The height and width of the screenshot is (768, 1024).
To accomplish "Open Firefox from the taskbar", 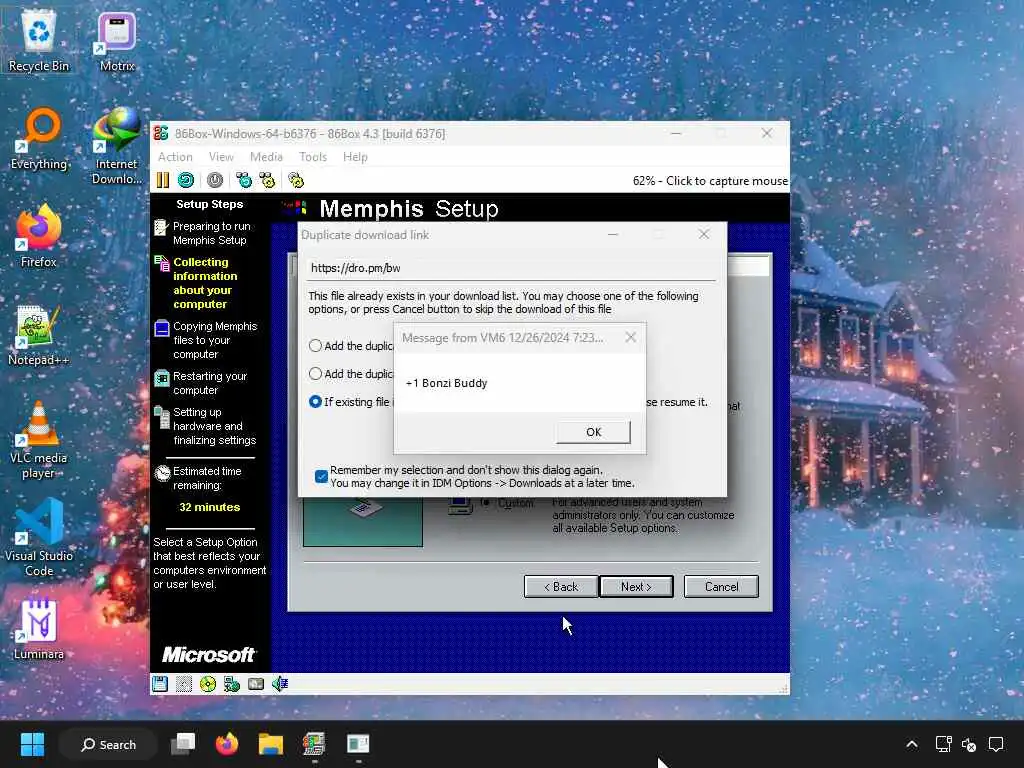I will [227, 744].
